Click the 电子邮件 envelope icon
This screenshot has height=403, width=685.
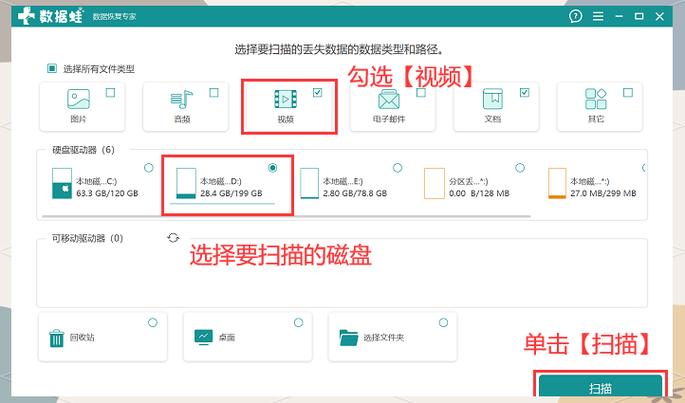tap(389, 99)
